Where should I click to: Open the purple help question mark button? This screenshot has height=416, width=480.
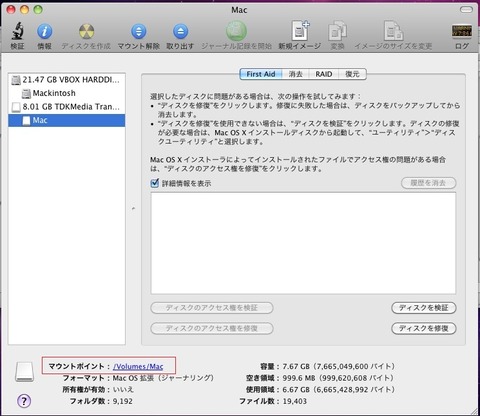point(24,401)
